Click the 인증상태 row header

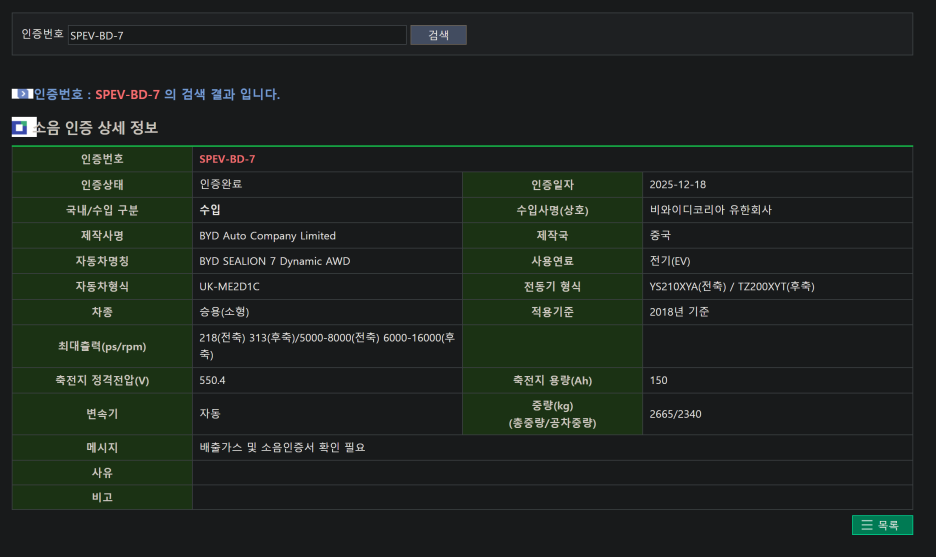tap(102, 184)
